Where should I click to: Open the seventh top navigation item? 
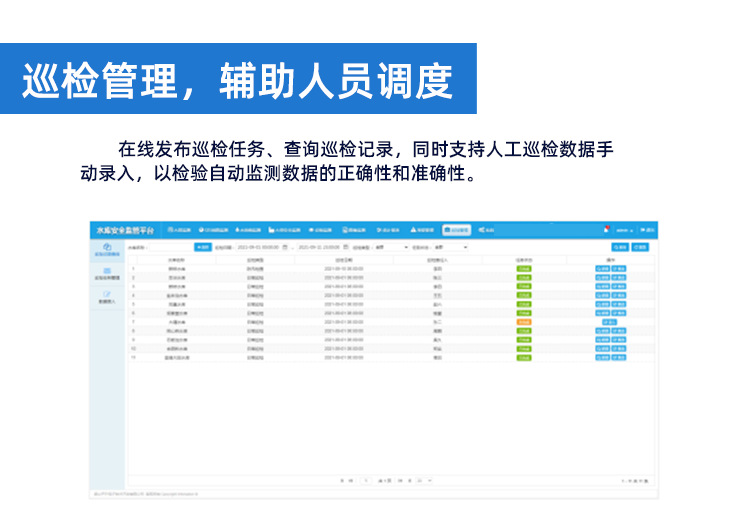coord(388,230)
